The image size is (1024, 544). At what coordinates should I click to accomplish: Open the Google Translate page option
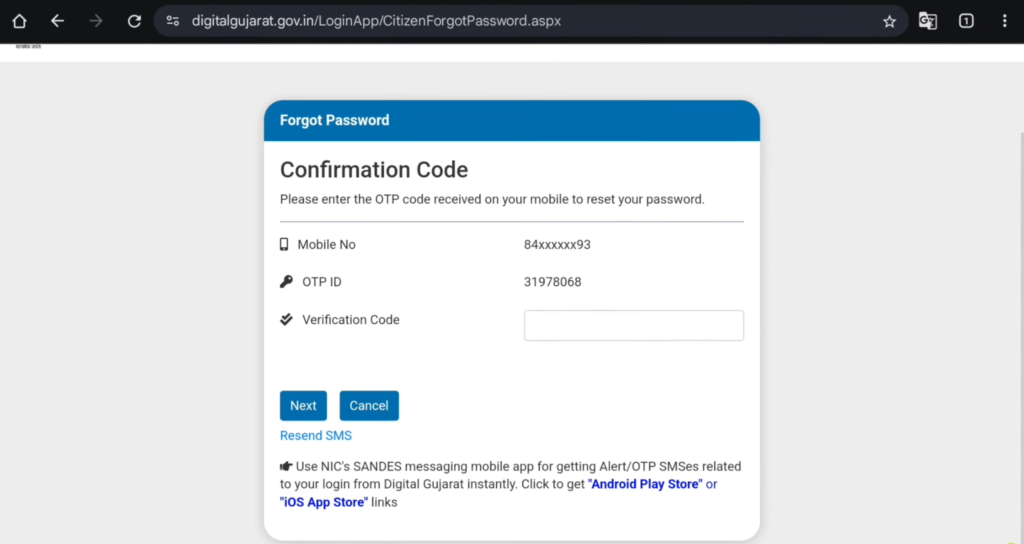[928, 21]
